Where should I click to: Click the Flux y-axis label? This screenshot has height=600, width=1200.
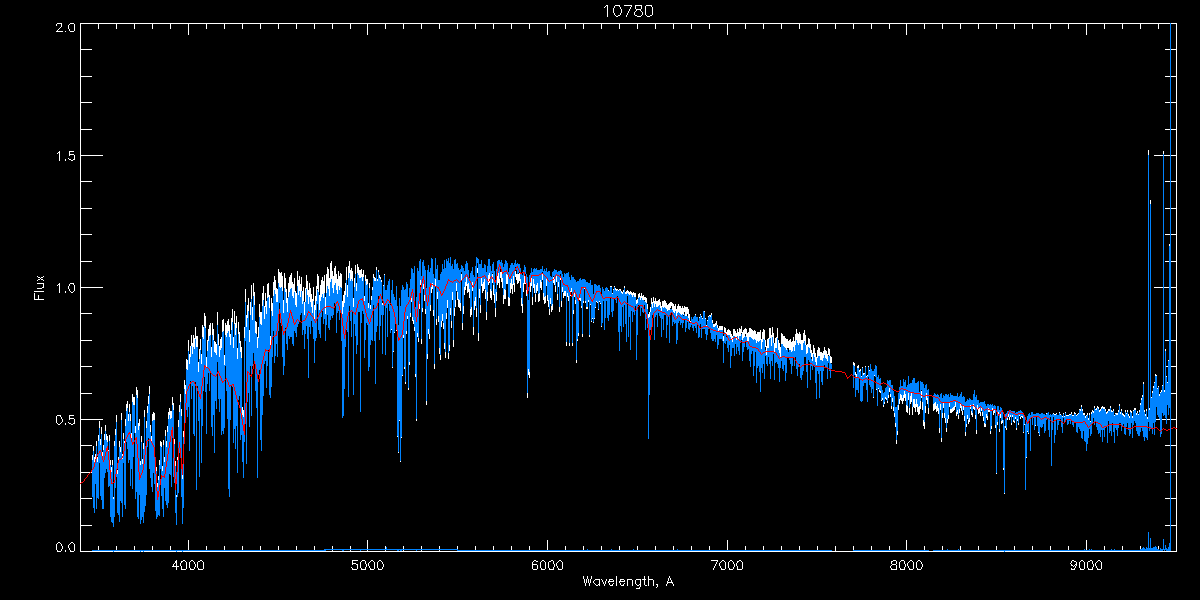coord(40,288)
